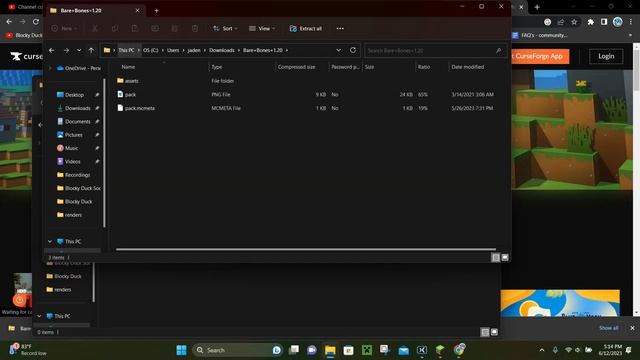Viewport: 640px width, 360px height.
Task: Select the Bare+Bones+1.20 Explorer tab
Action: (x=94, y=11)
